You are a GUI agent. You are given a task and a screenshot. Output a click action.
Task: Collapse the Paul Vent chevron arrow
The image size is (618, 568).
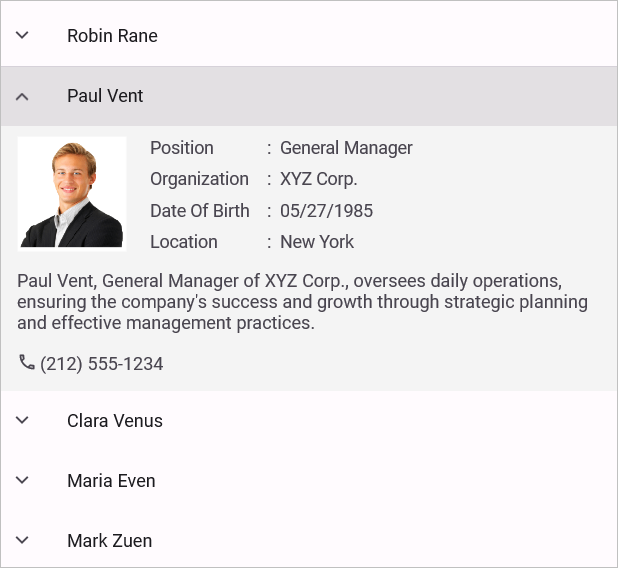click(x=22, y=96)
